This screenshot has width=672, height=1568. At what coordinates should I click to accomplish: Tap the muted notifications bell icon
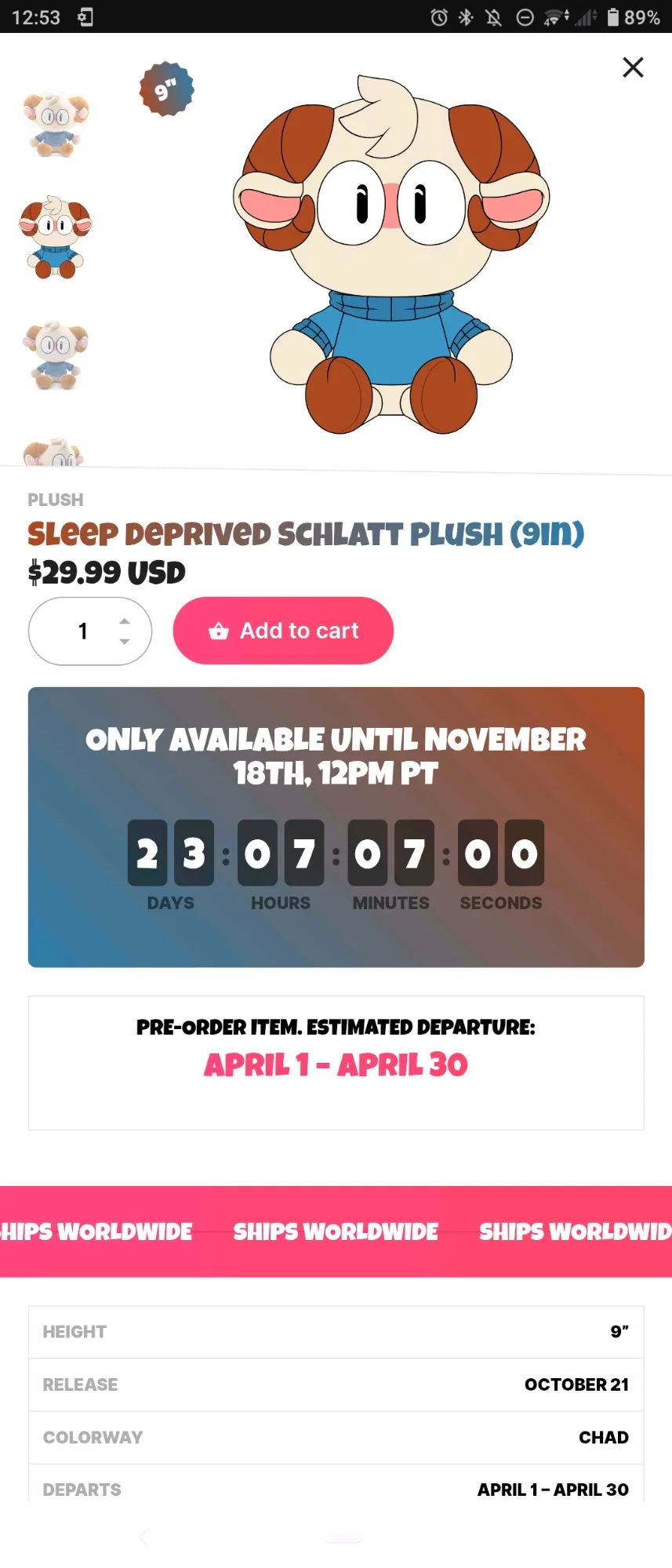[494, 17]
